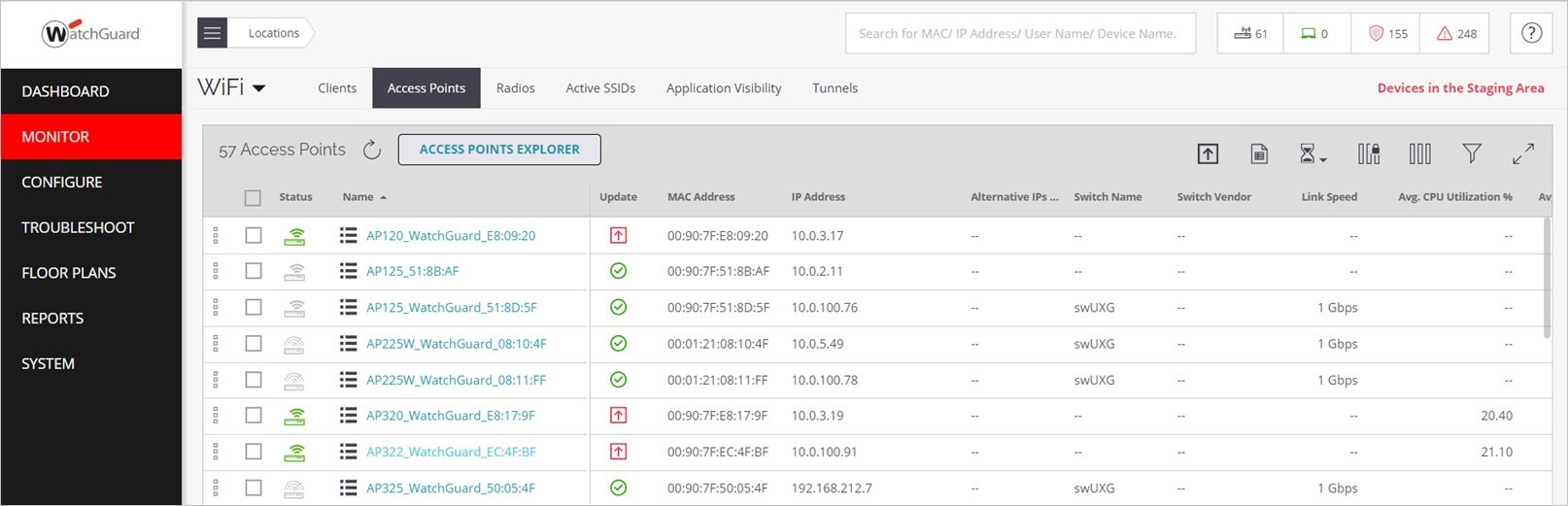Click update-available icon for AP120_WatchGuard_E8:09:20

tap(618, 235)
